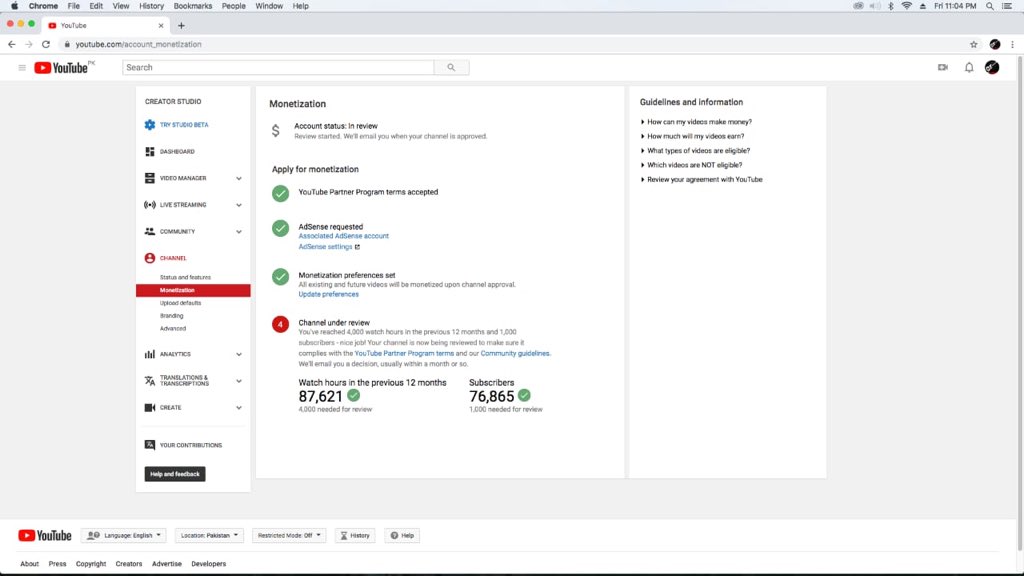The height and width of the screenshot is (576, 1024).
Task: Reload the page with the refresh icon
Action: click(x=46, y=44)
